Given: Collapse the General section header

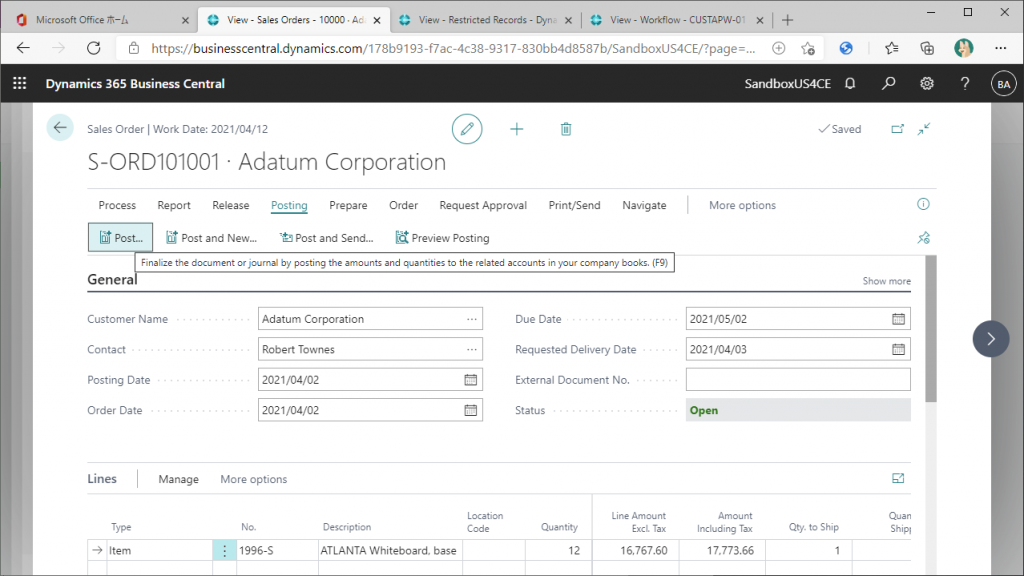Looking at the screenshot, I should point(112,280).
